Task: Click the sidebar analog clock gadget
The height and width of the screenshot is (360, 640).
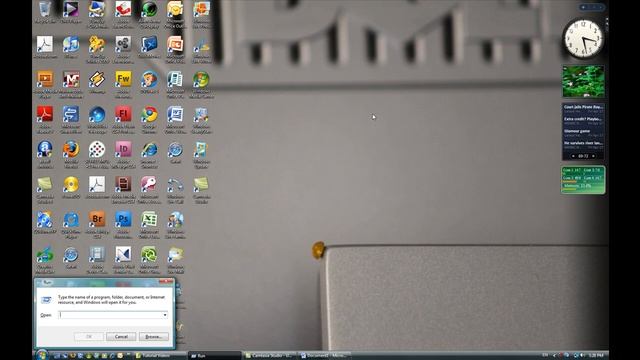Action: (583, 39)
